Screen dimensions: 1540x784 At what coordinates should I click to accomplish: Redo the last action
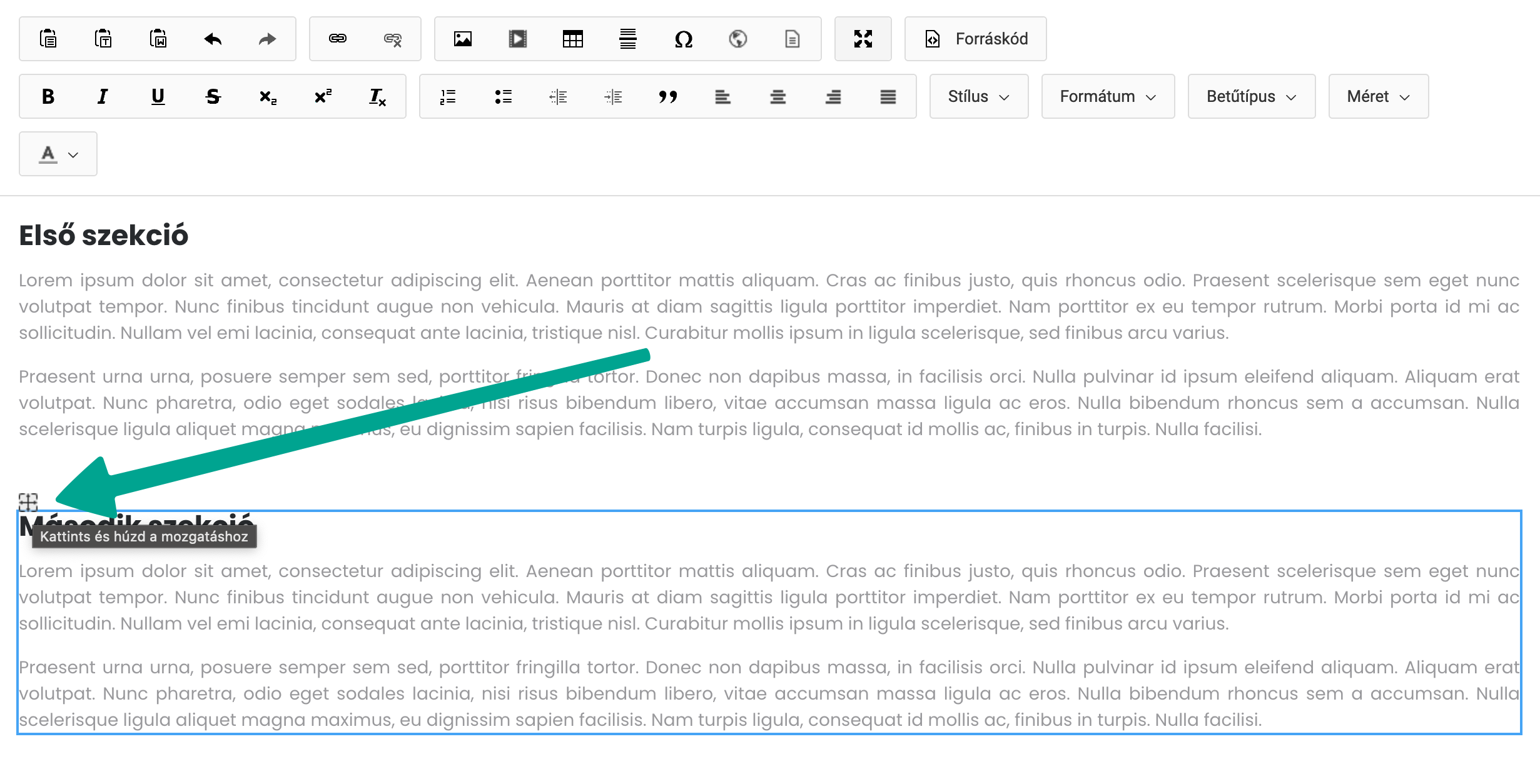pos(268,39)
